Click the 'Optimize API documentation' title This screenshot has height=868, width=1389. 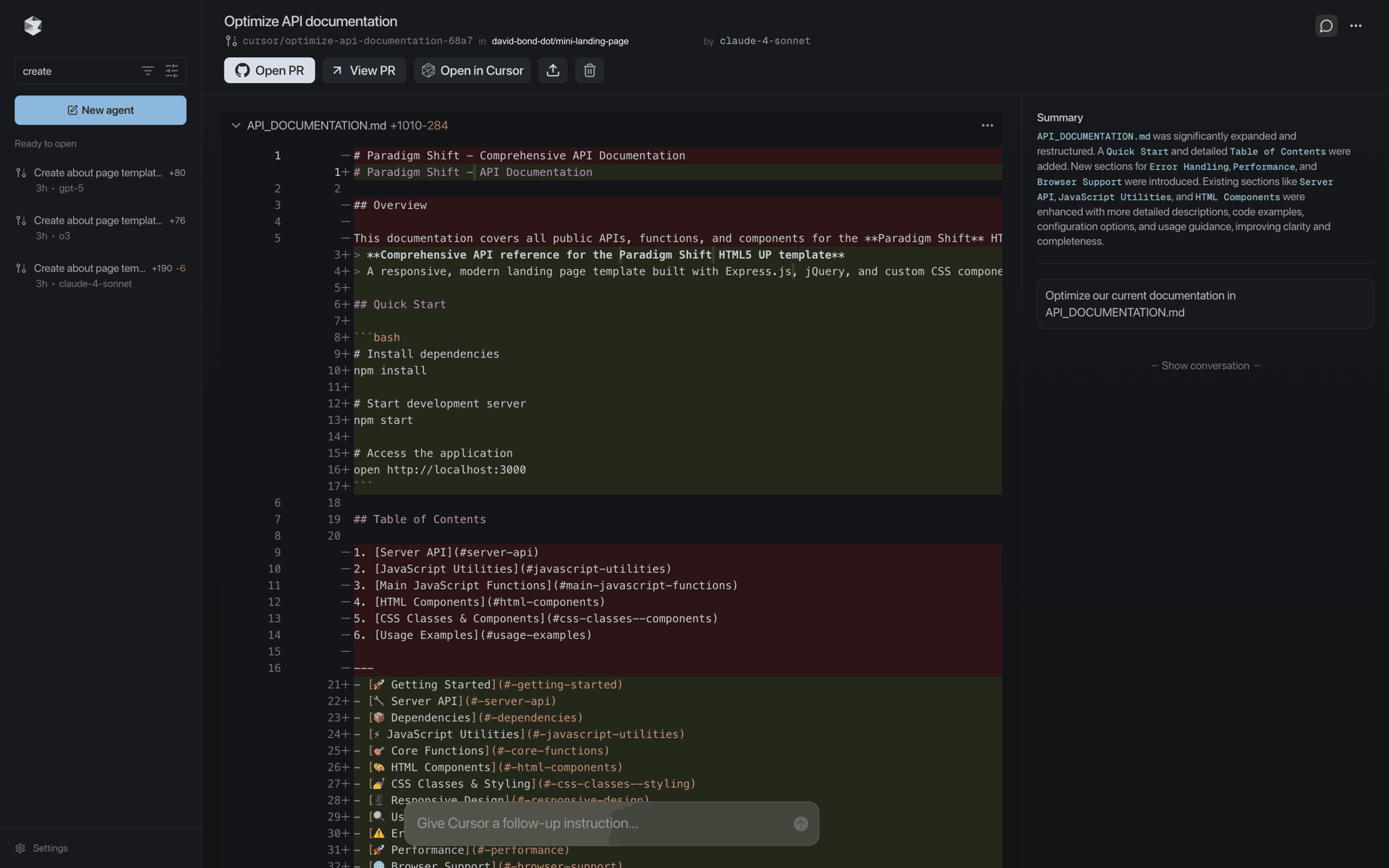[310, 21]
